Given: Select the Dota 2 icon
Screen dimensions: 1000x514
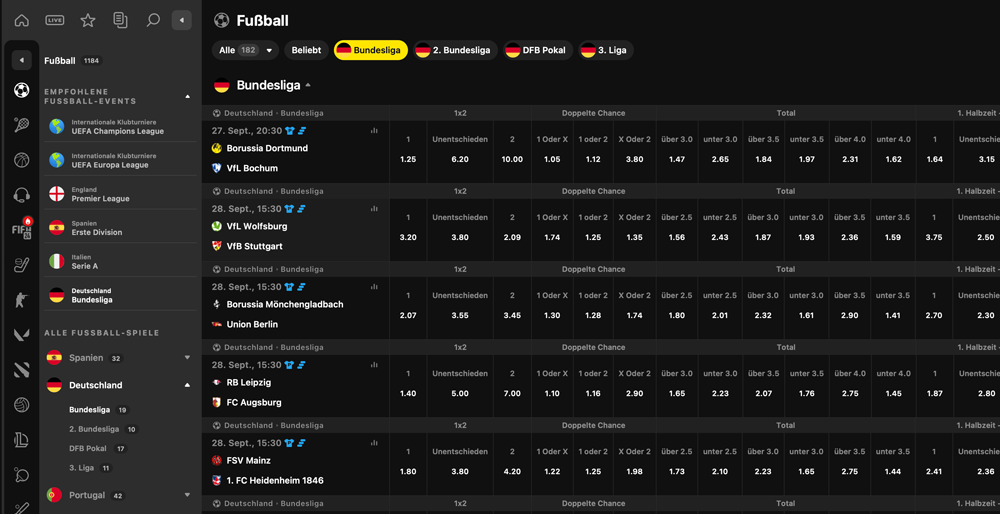Looking at the screenshot, I should click(22, 370).
